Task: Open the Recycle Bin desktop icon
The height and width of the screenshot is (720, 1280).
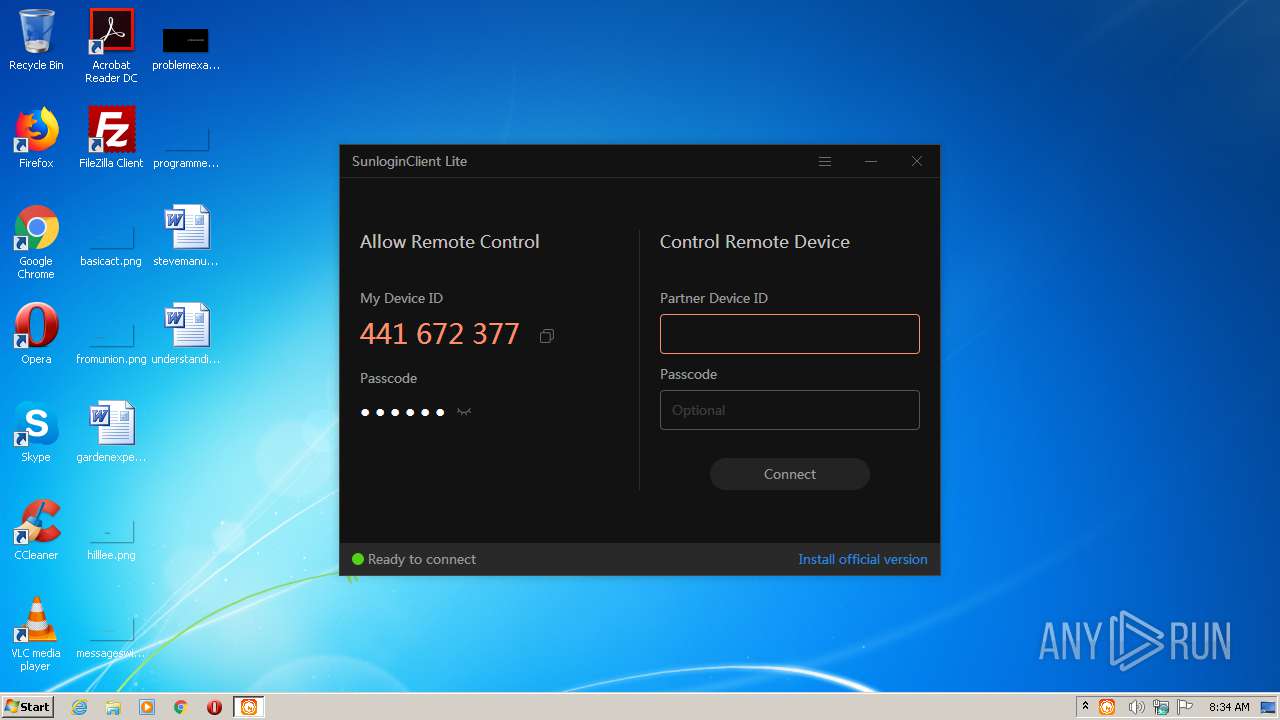Action: tap(36, 40)
